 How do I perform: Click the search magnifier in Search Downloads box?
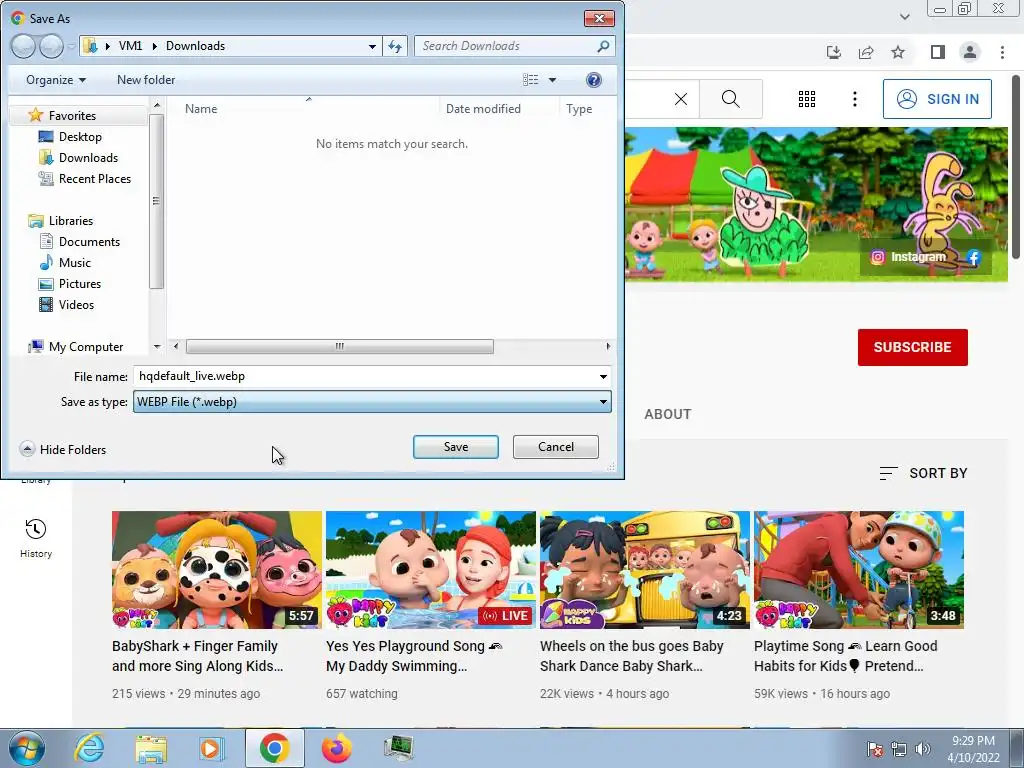[603, 46]
